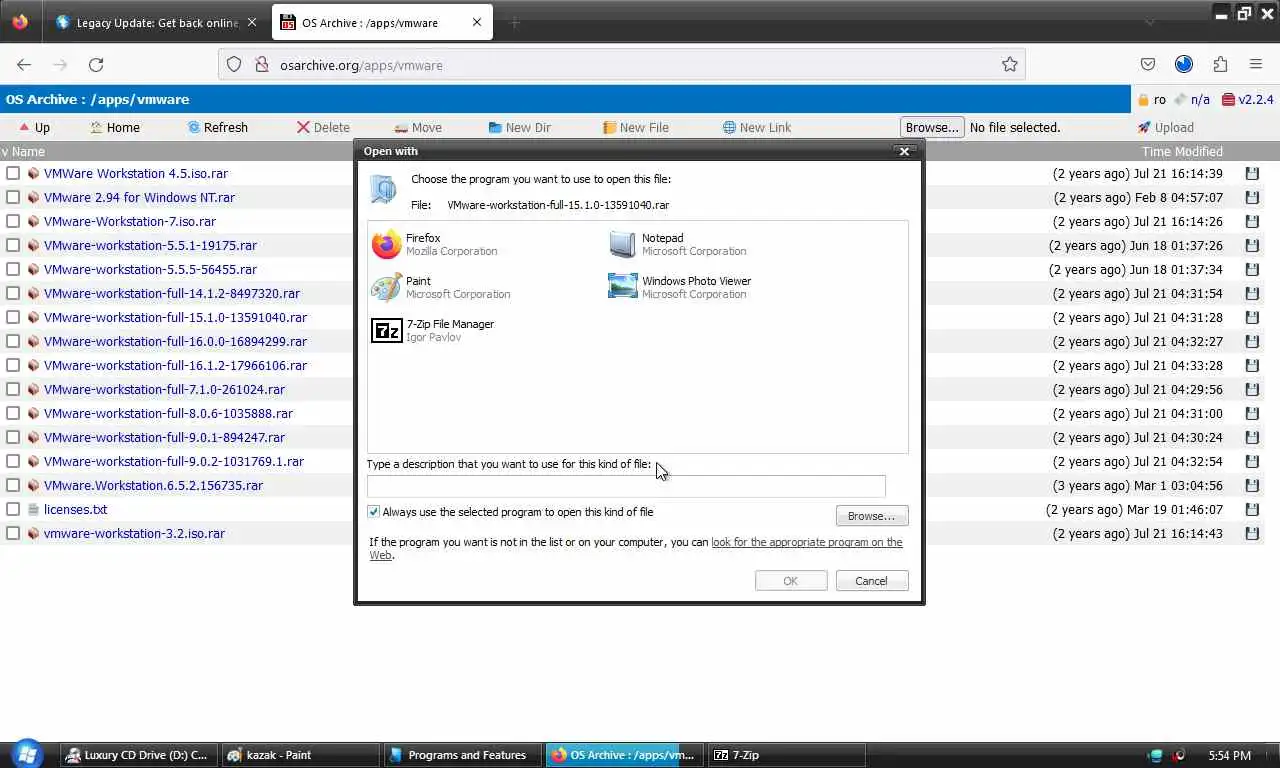Click the browser back arrow
Viewport: 1280px width, 768px height.
(24, 65)
